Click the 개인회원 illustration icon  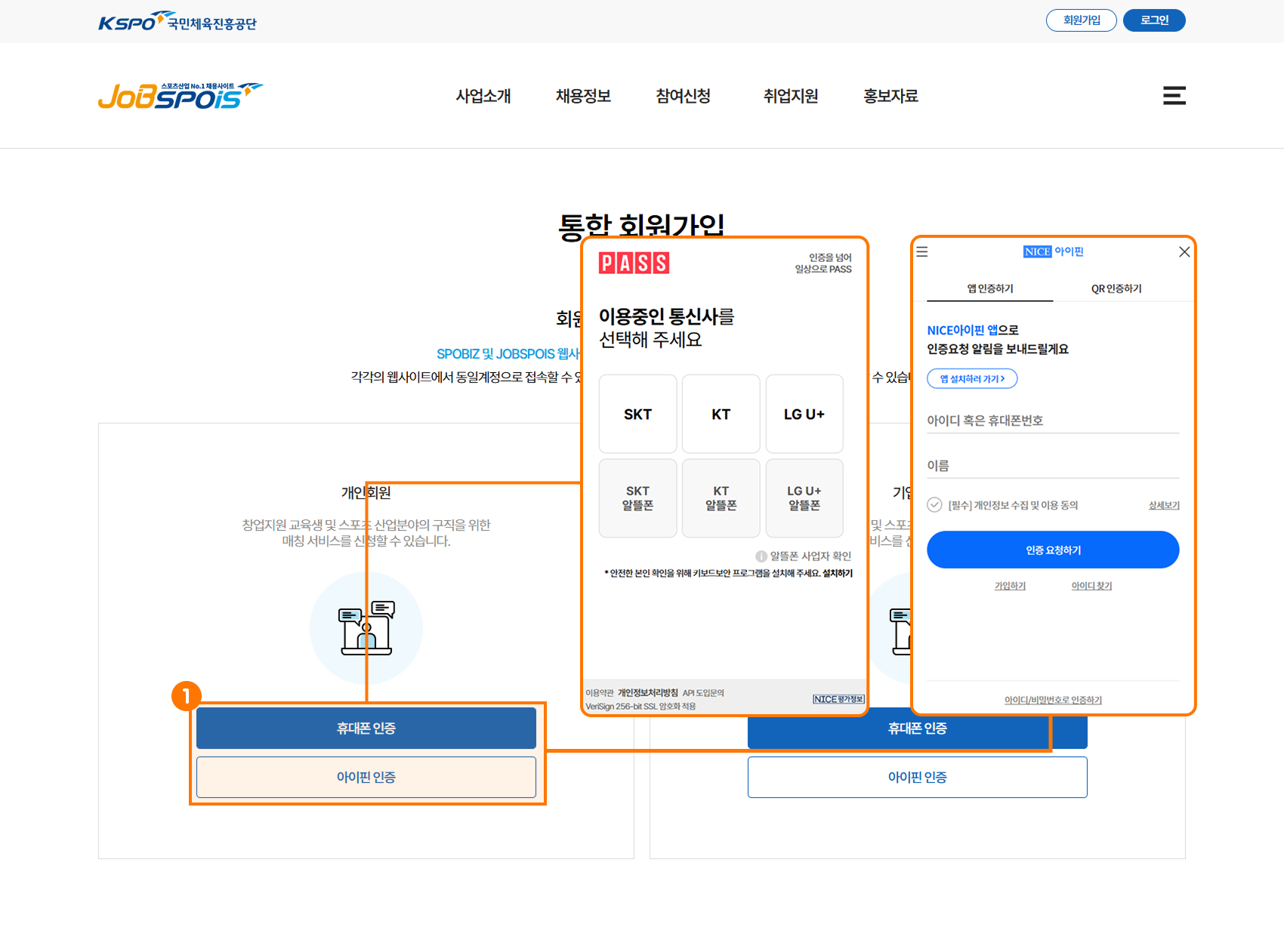pos(366,627)
